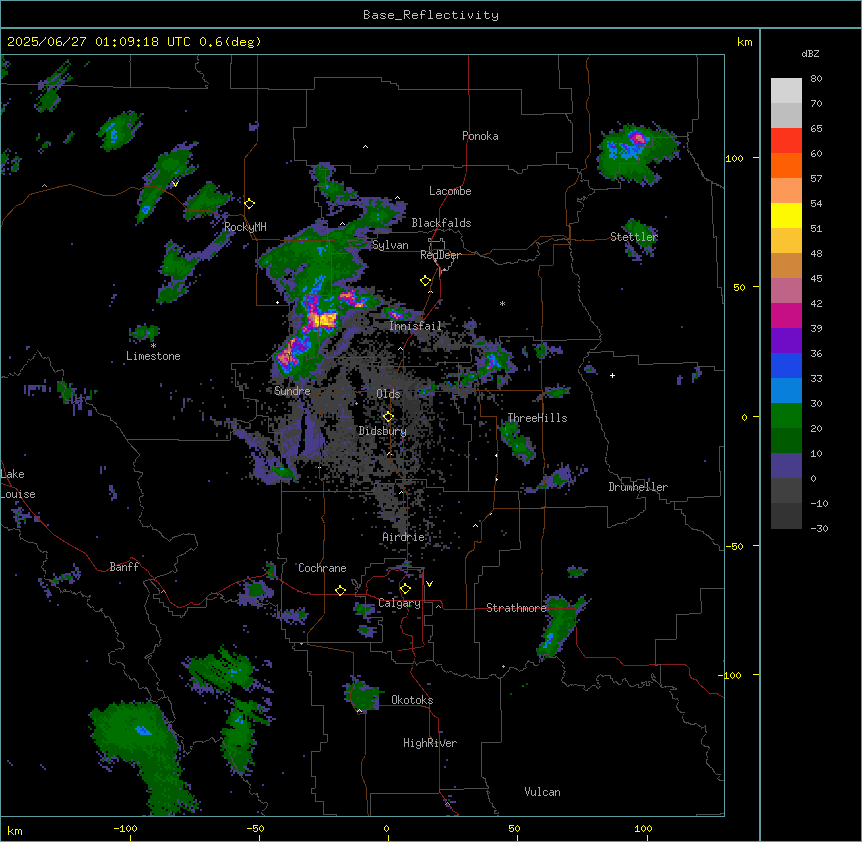Click the yellow diamond marker south of RedDeer
This screenshot has height=842, width=862.
click(x=426, y=280)
